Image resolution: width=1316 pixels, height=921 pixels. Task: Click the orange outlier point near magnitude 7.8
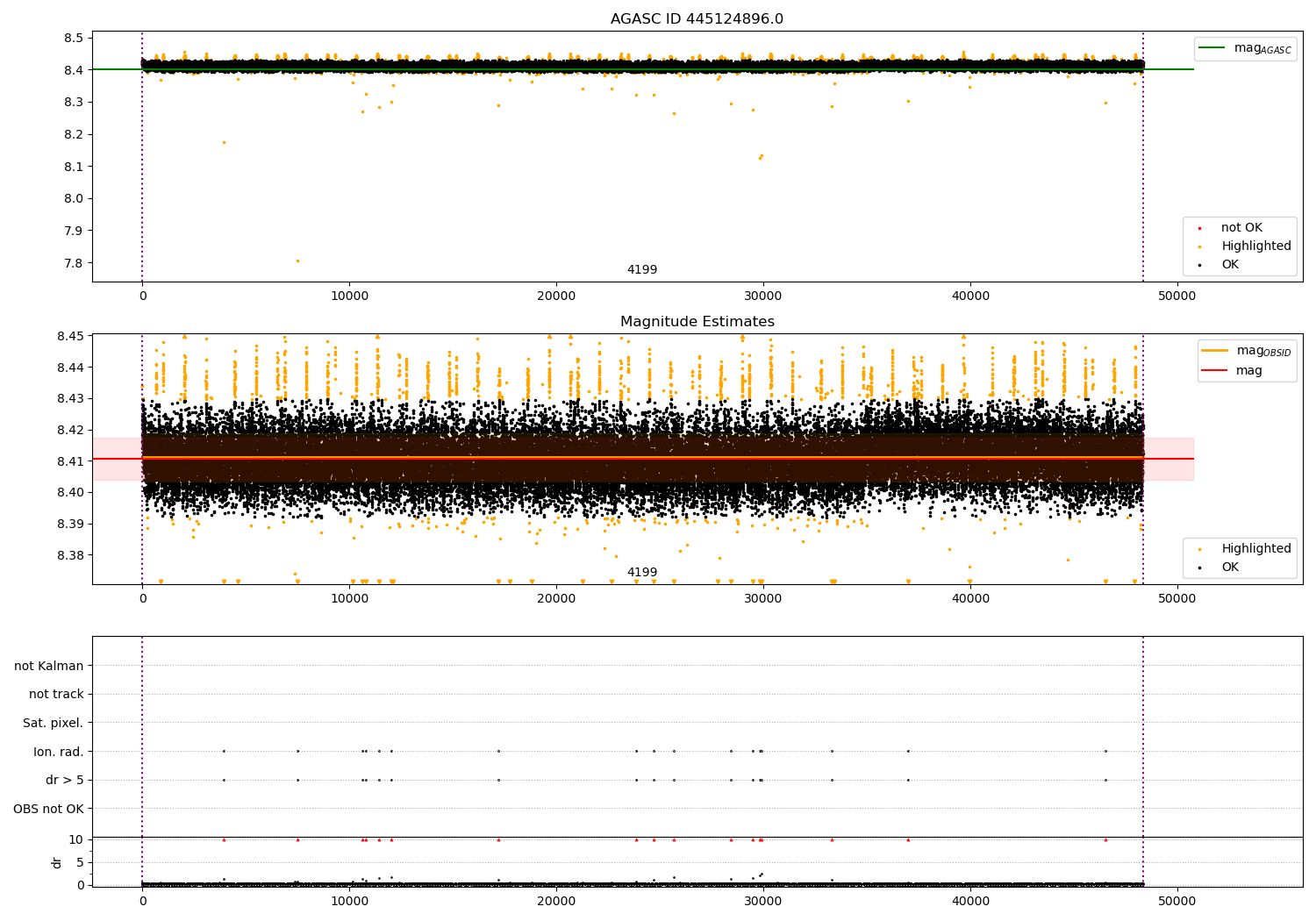point(297,261)
